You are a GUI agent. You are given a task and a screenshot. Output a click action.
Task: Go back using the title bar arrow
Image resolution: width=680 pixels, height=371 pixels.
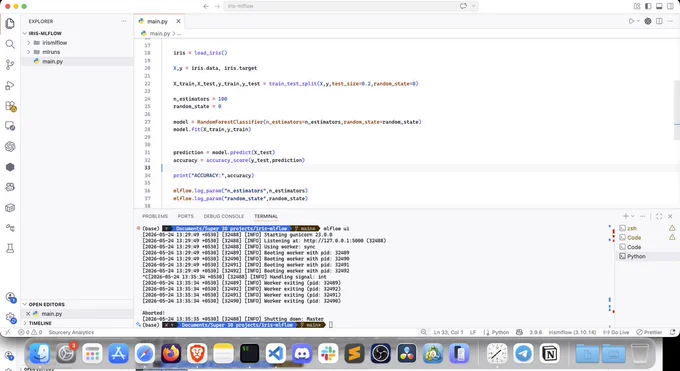(206, 6)
